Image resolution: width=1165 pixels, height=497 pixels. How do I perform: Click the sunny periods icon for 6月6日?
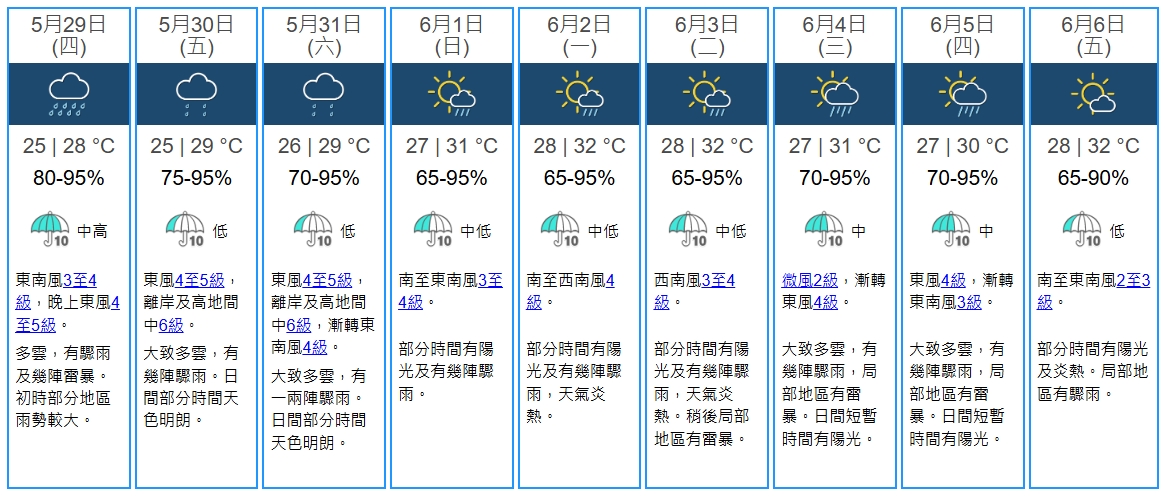1093,93
